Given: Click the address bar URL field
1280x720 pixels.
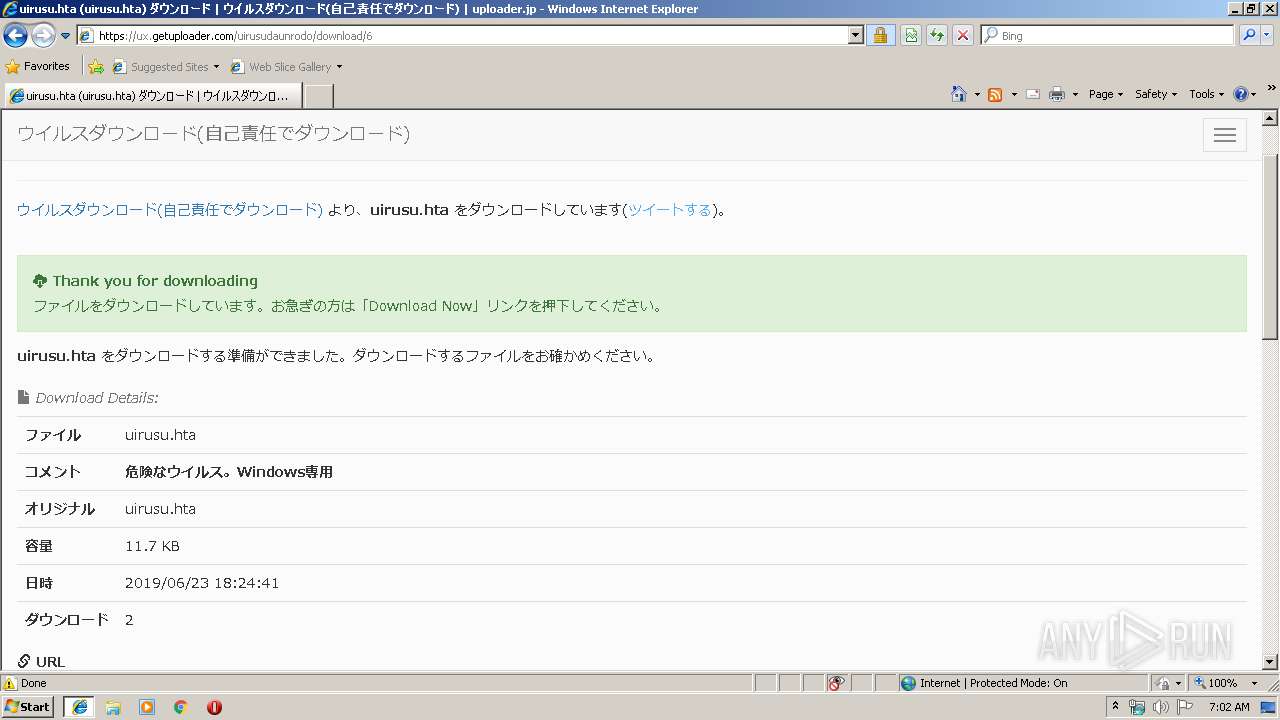Looking at the screenshot, I should [462, 35].
